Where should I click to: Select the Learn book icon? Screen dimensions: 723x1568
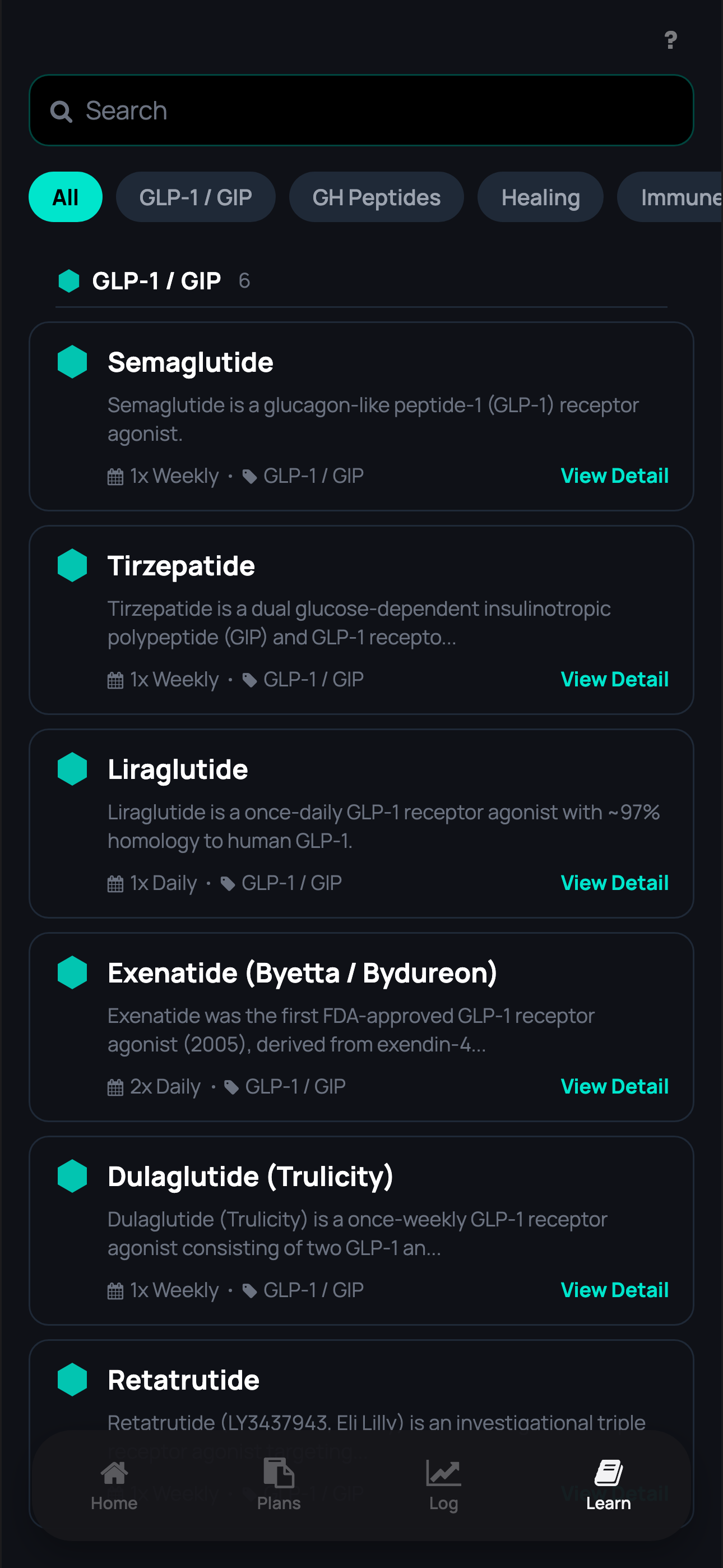click(x=608, y=1474)
